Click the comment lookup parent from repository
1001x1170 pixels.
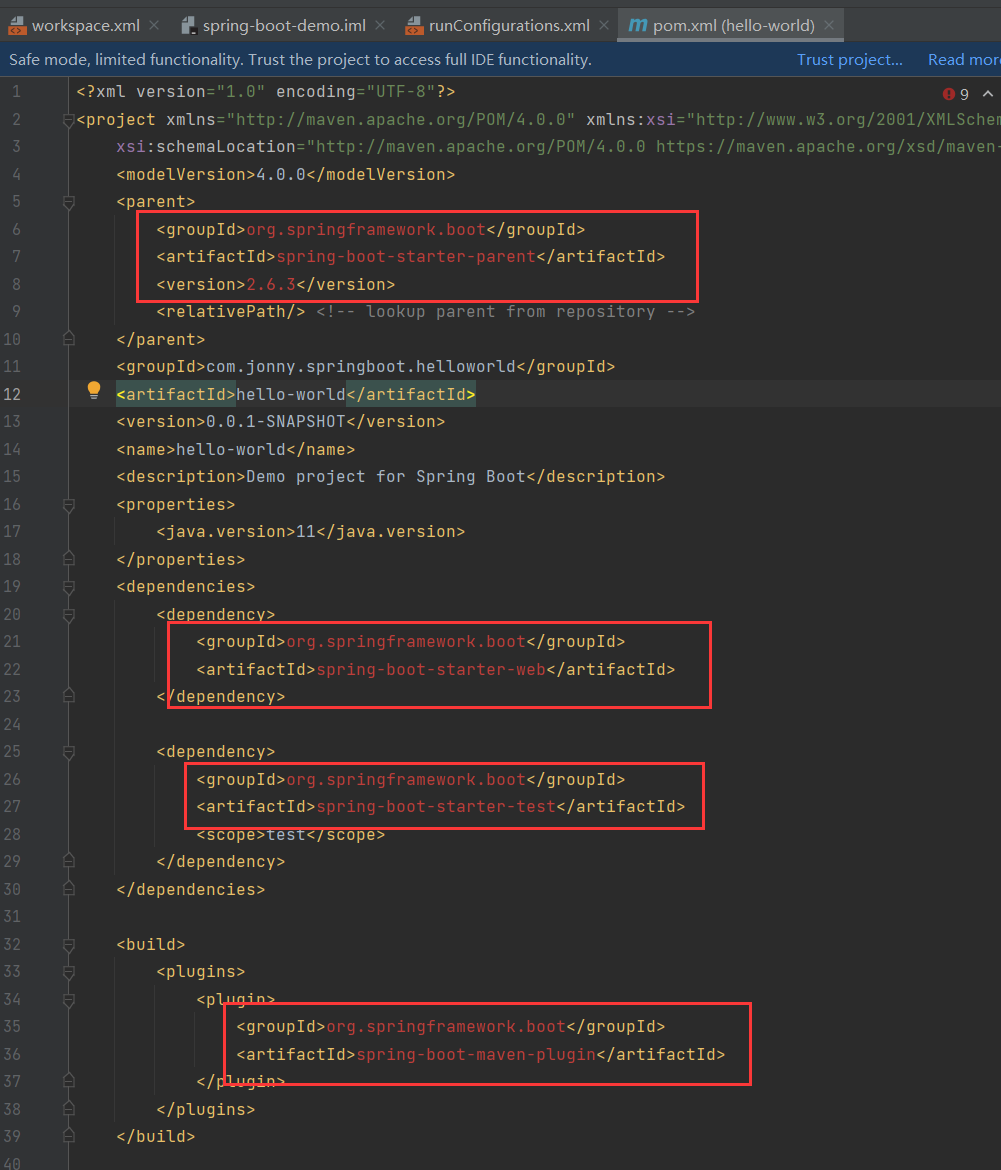point(506,312)
